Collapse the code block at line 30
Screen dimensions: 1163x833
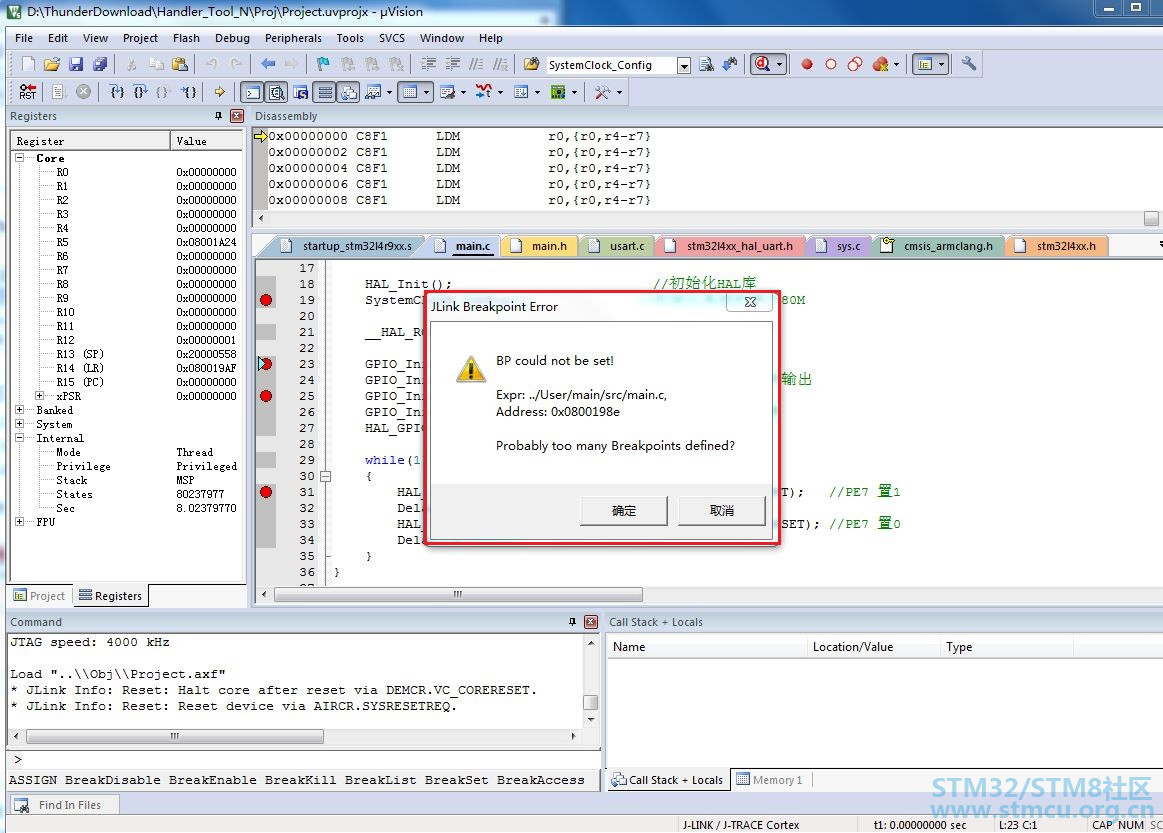[x=326, y=476]
